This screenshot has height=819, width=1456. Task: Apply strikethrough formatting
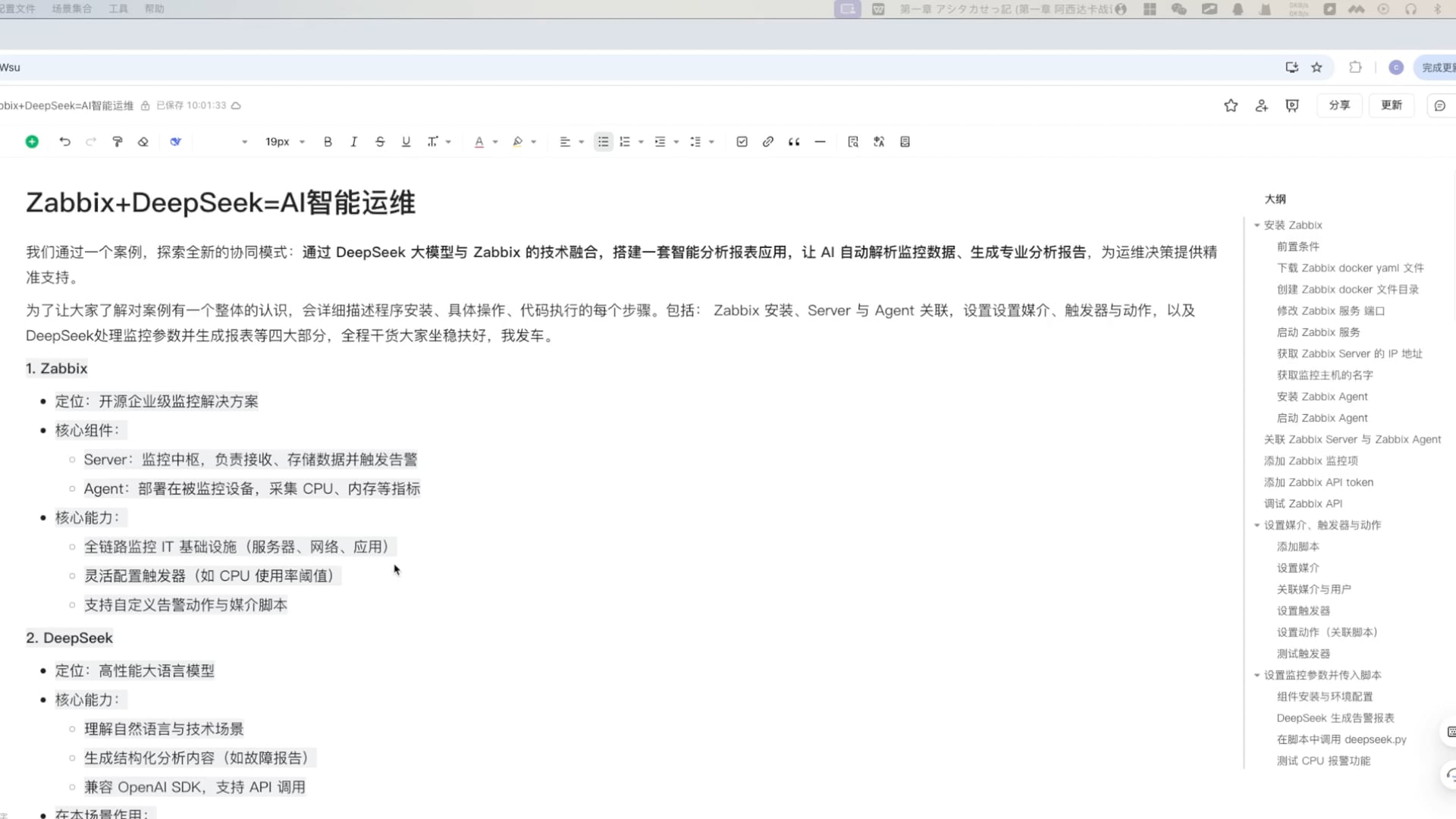point(380,141)
